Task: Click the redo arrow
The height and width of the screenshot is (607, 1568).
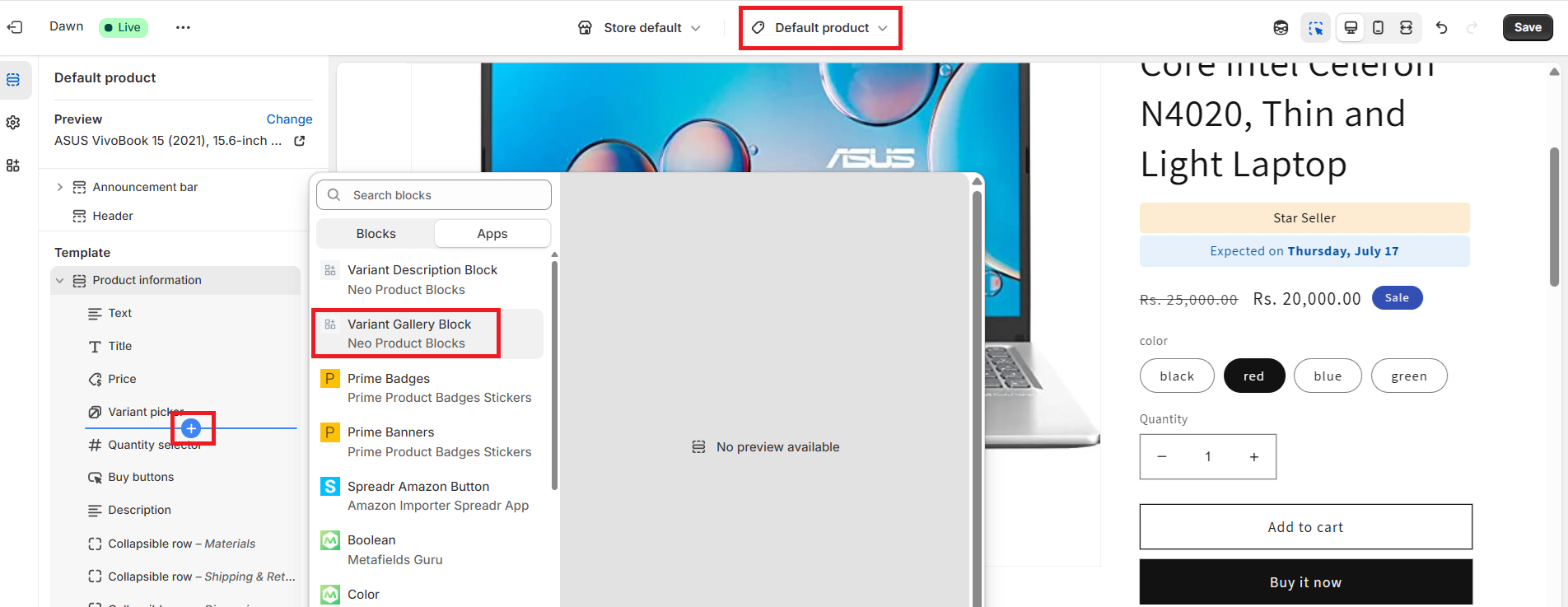Action: pyautogui.click(x=1472, y=28)
